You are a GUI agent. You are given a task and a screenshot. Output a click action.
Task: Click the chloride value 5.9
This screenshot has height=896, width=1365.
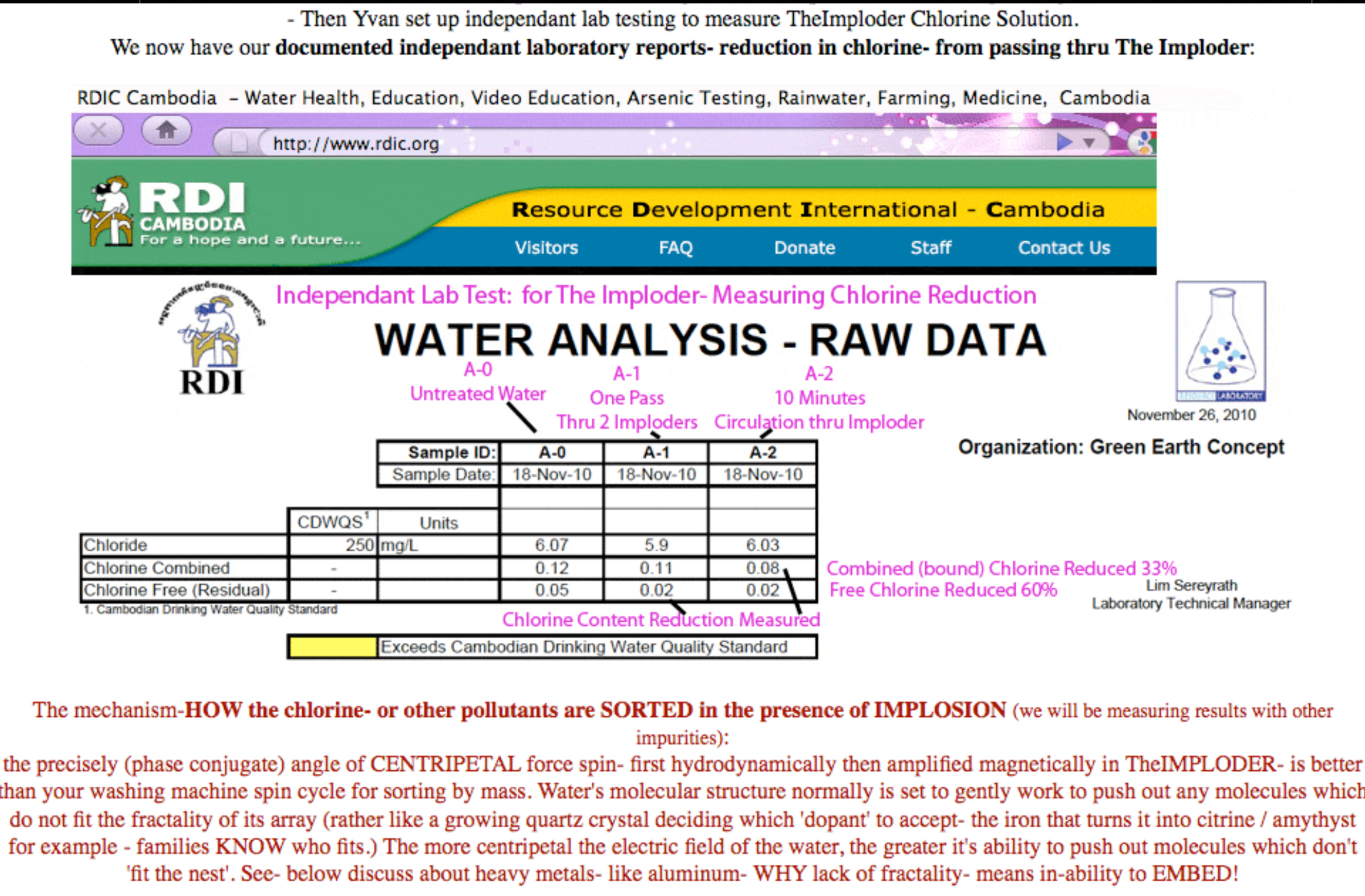click(656, 545)
